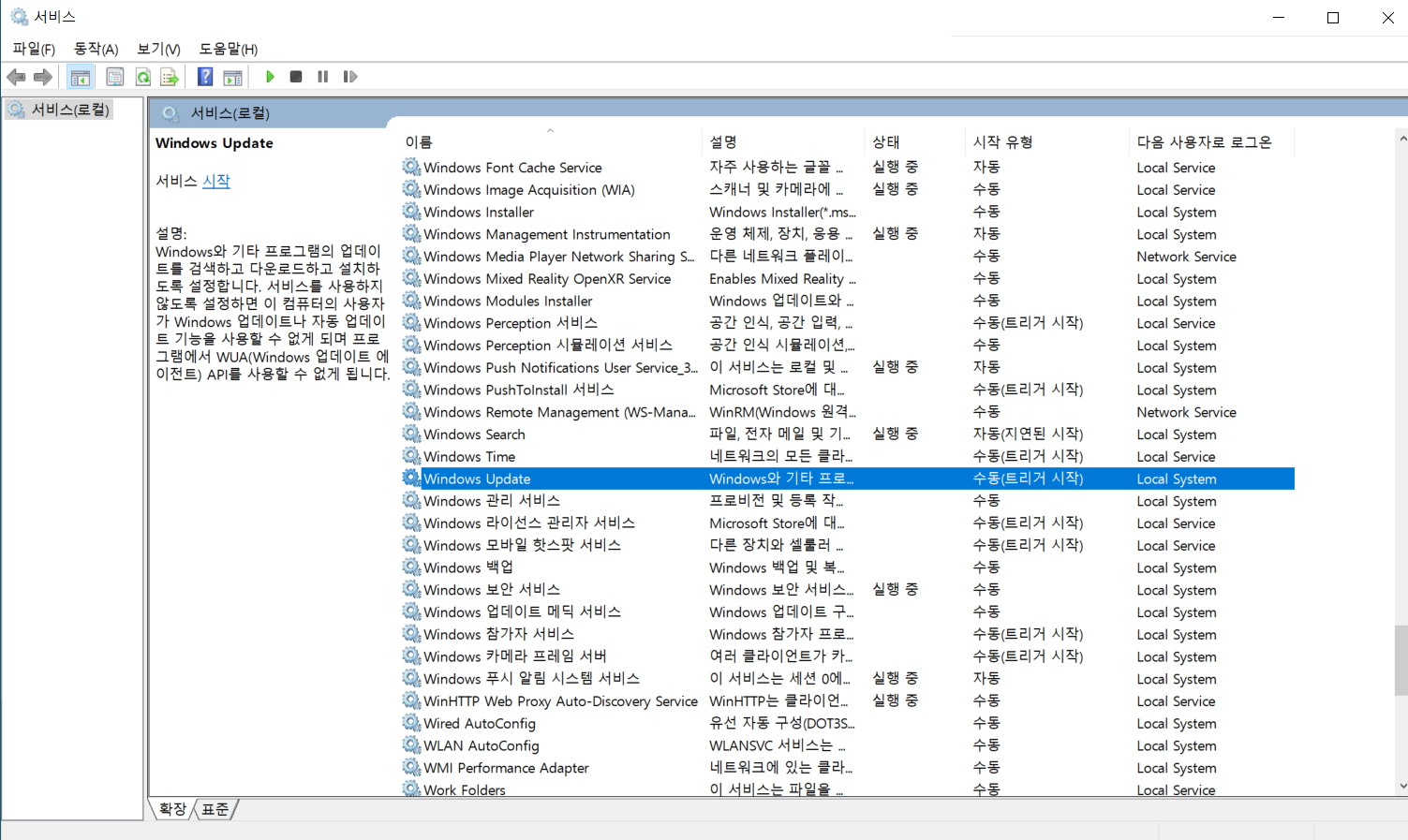Sort by the 상태 column header
Image resolution: width=1408 pixels, height=840 pixels.
914,142
